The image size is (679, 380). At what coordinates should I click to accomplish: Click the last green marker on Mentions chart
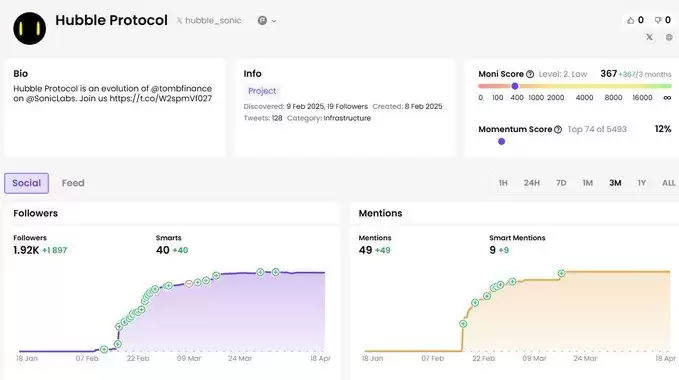pos(561,273)
